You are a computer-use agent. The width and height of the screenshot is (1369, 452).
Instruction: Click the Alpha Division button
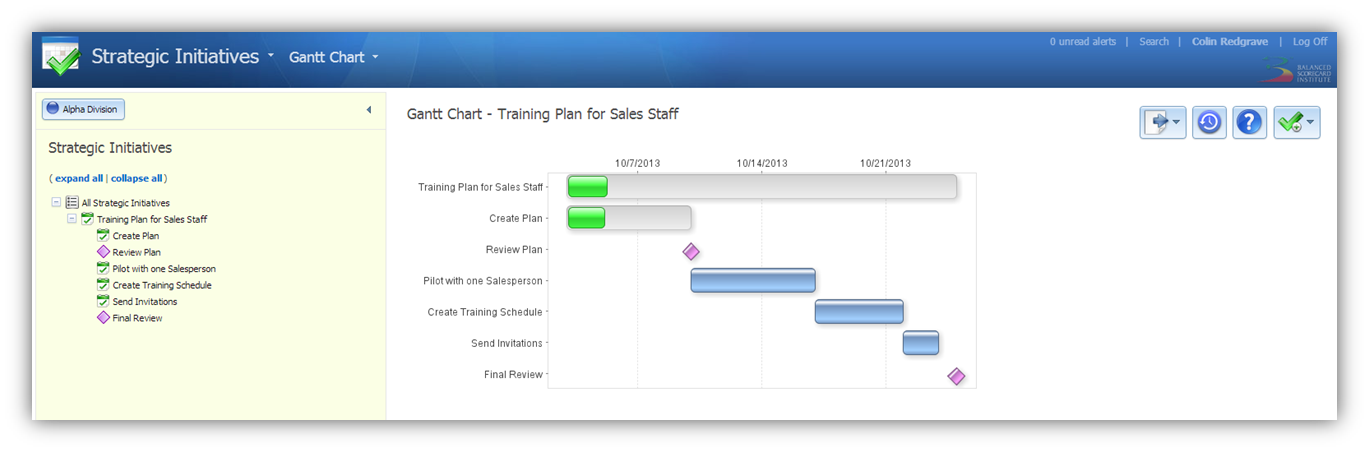[x=83, y=109]
